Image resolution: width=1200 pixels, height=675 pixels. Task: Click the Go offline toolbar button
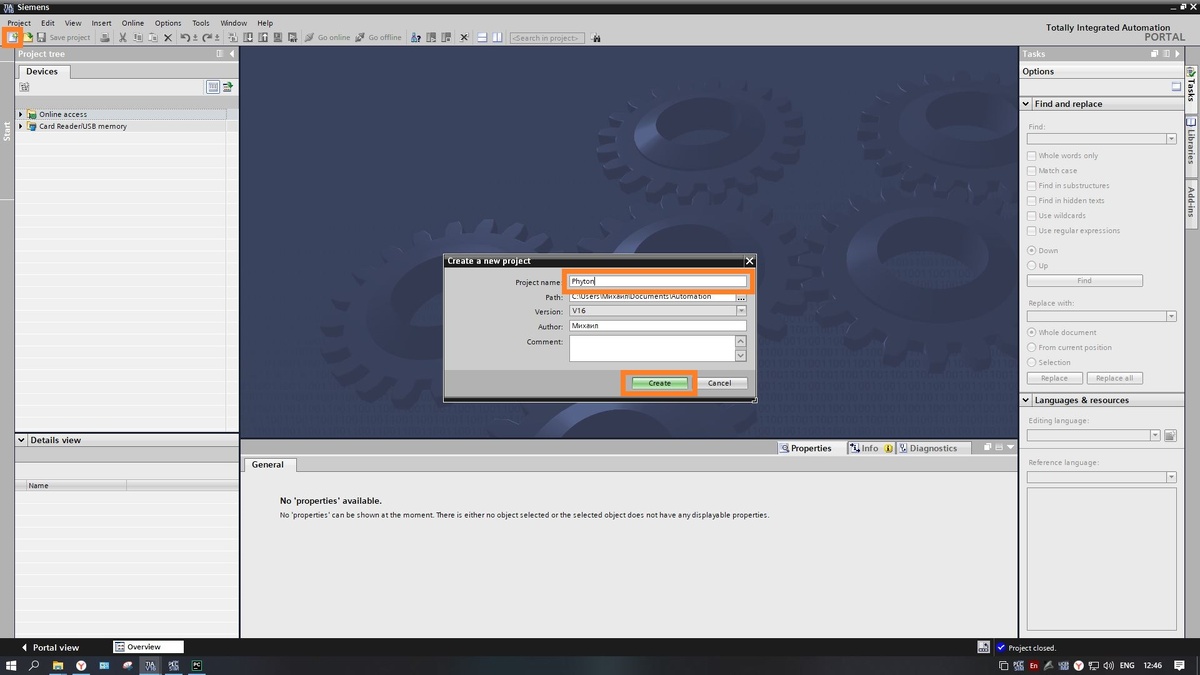[379, 37]
